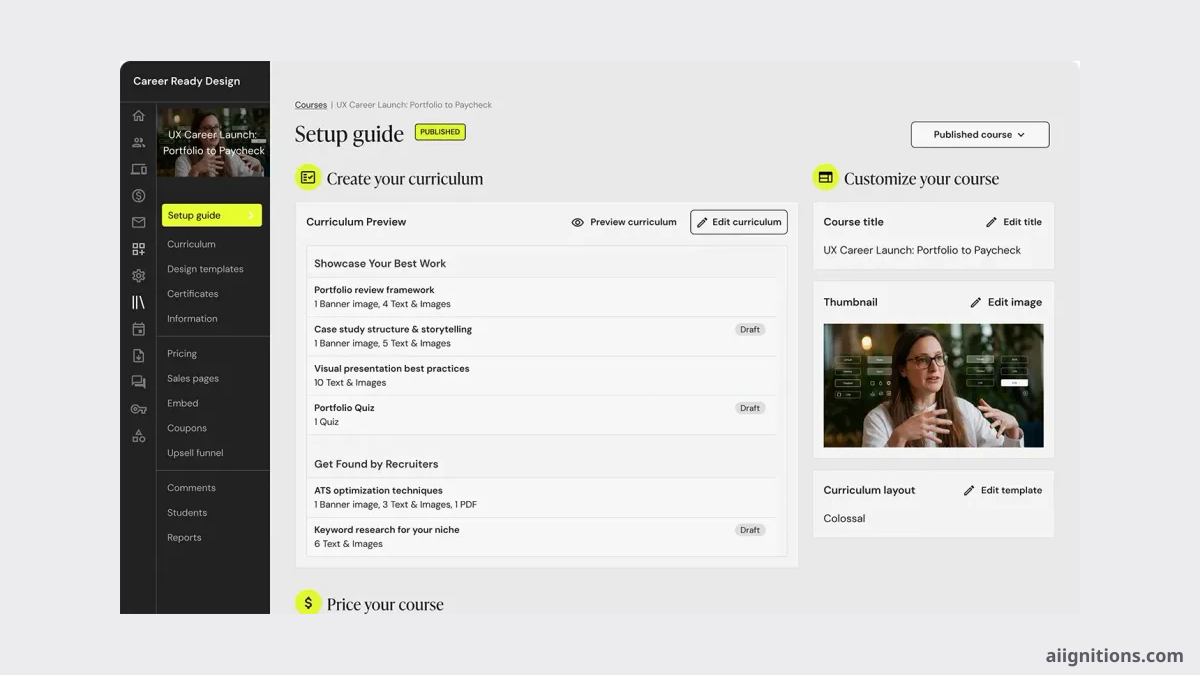This screenshot has height=675, width=1200.
Task: Click the Courses breadcrumb link
Action: click(x=311, y=105)
